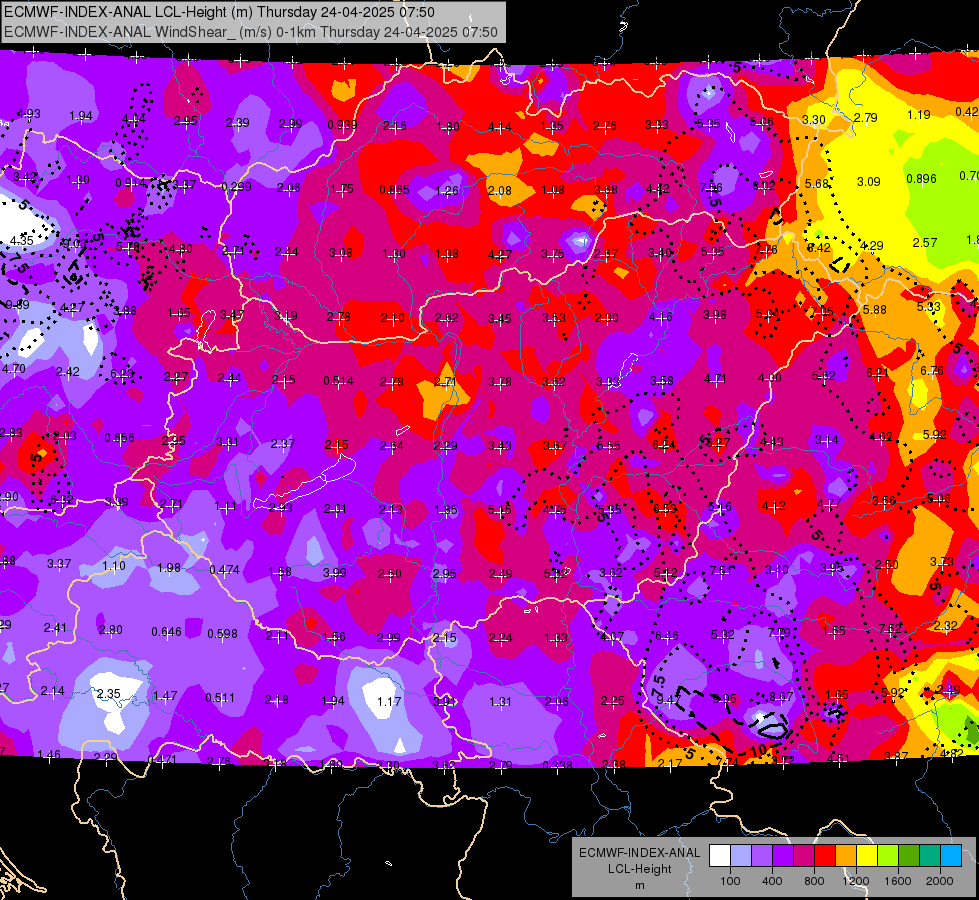The height and width of the screenshot is (900, 979).
Task: Click the wind shear value 2.57
Action: click(x=925, y=242)
